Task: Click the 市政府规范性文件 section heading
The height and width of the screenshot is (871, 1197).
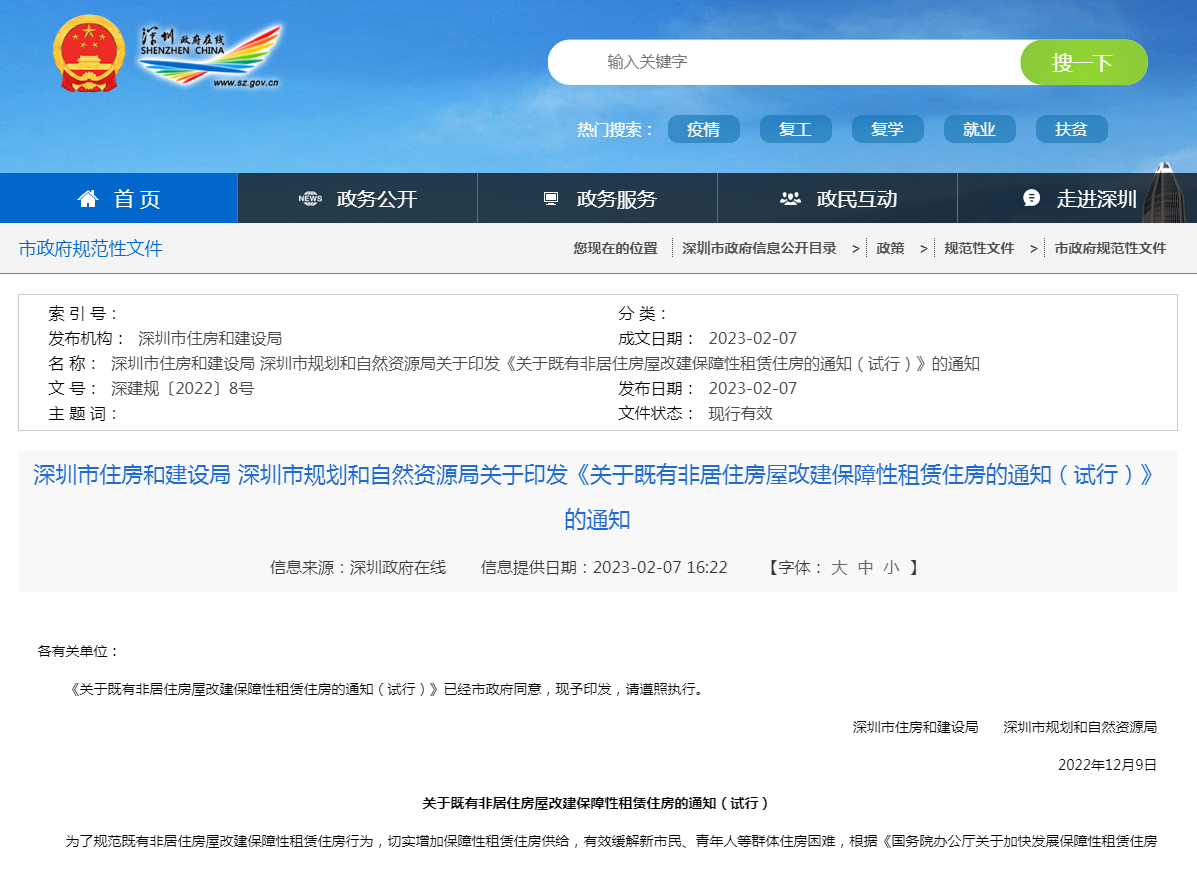Action: tap(90, 248)
